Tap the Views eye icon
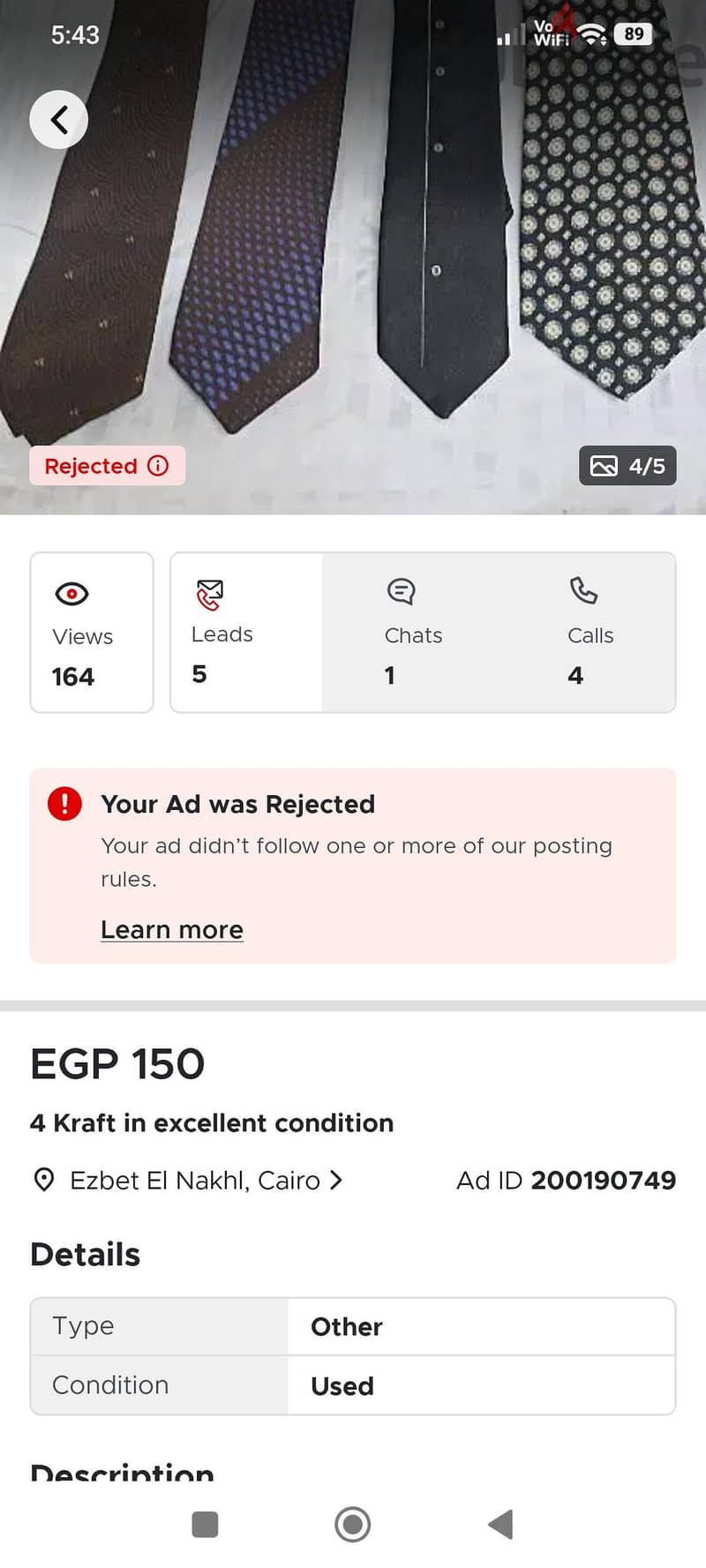Viewport: 706px width, 1568px height. [71, 594]
